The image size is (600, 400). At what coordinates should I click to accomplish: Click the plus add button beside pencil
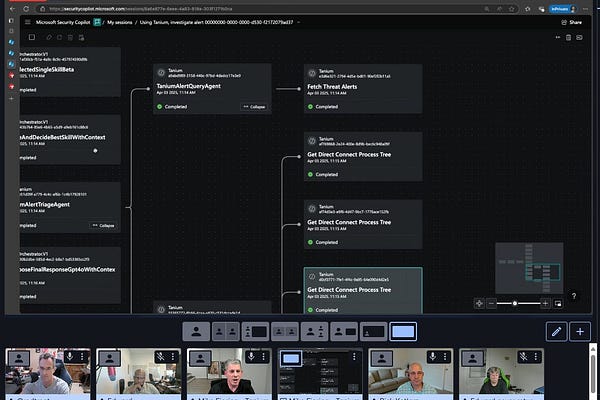click(x=580, y=331)
